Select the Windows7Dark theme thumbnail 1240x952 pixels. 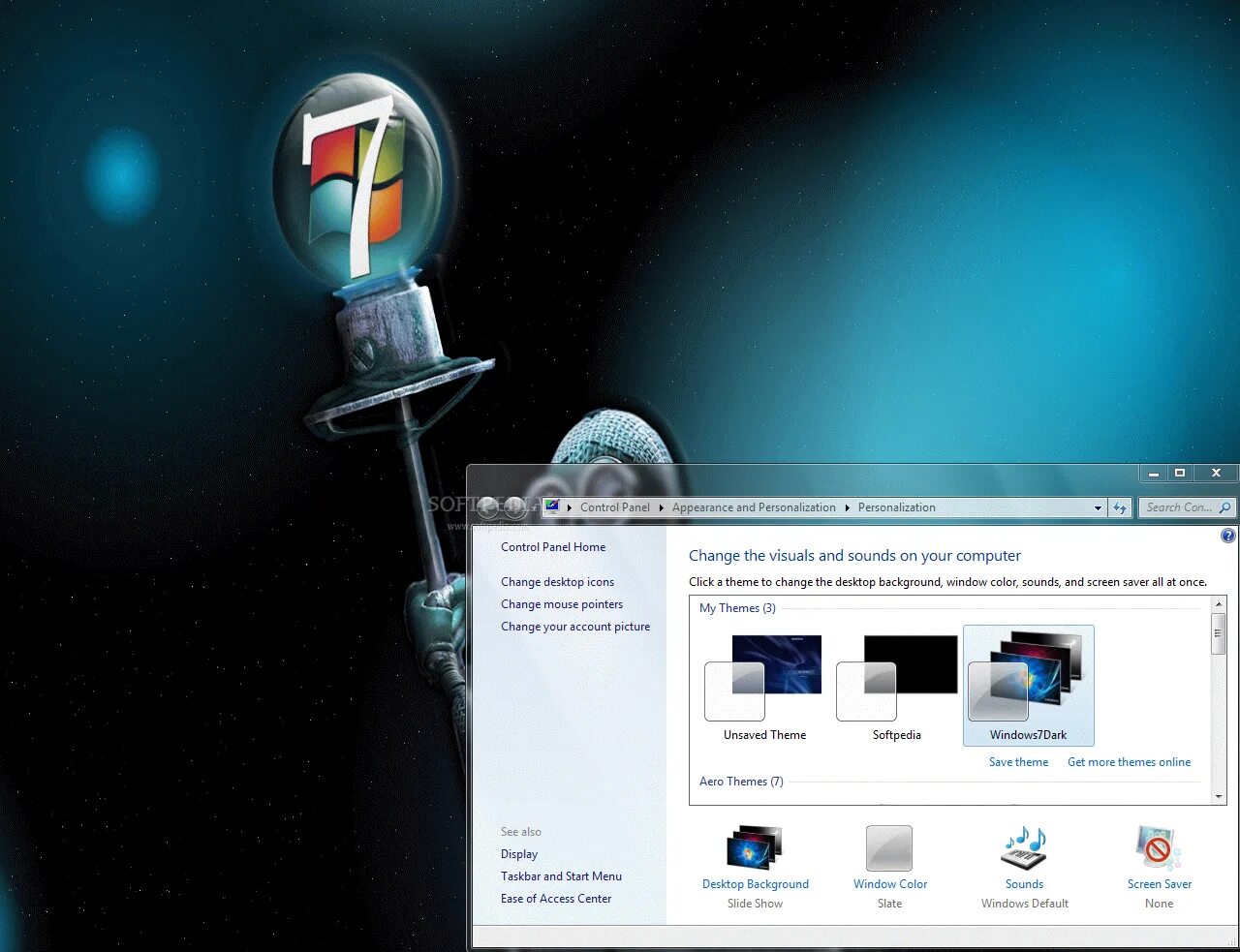tap(1028, 678)
